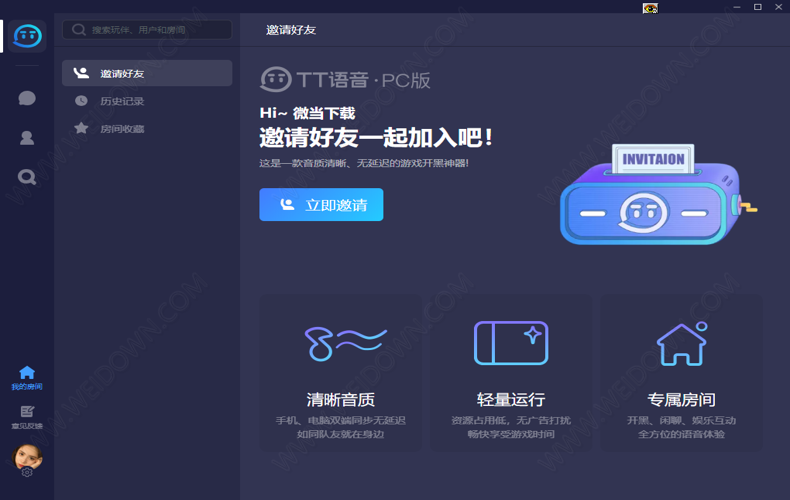Minimize the TT语音 window
The height and width of the screenshot is (500, 790).
click(x=737, y=7)
